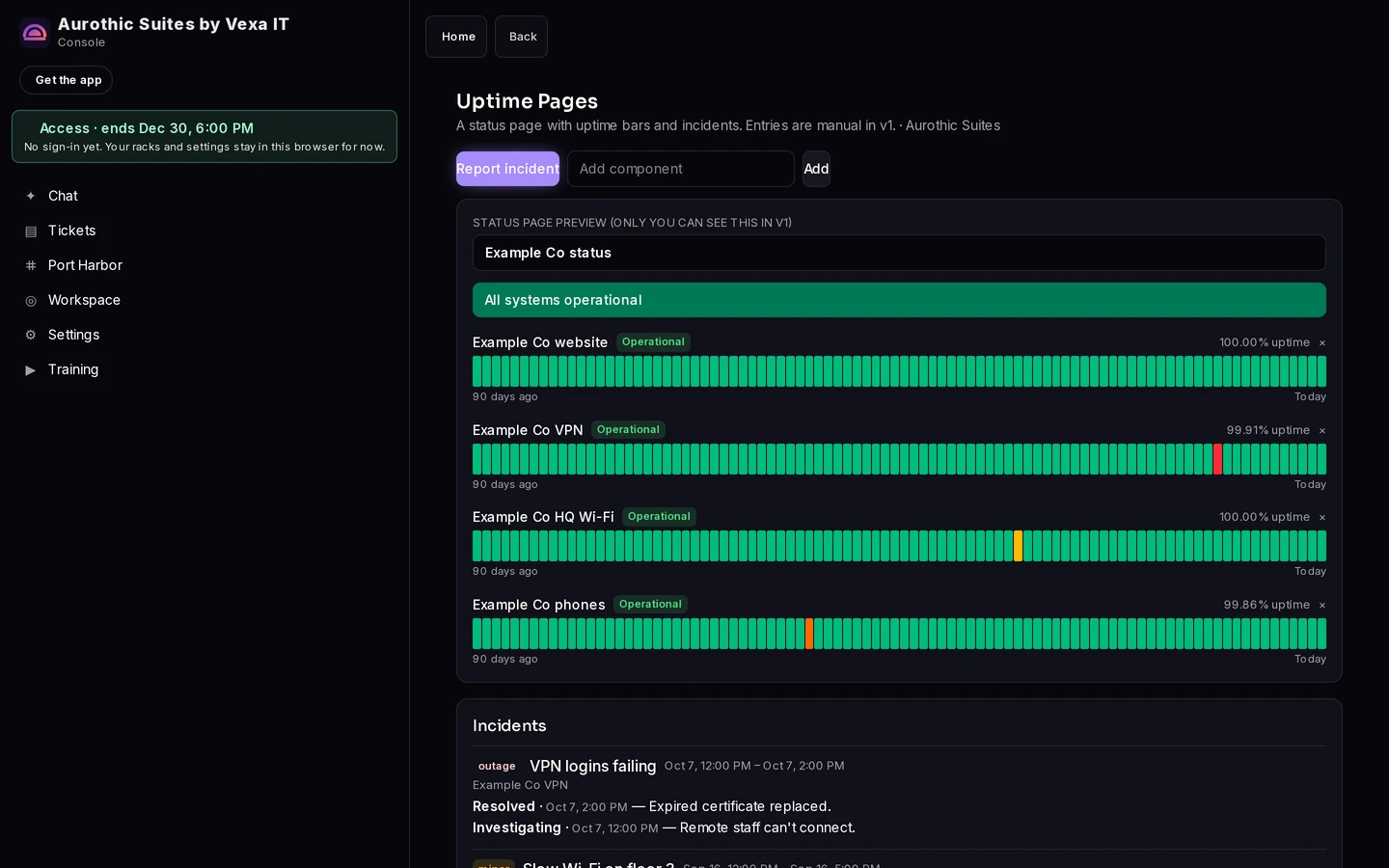Image resolution: width=1389 pixels, height=868 pixels.
Task: Open the Chat section
Action: coord(204,196)
